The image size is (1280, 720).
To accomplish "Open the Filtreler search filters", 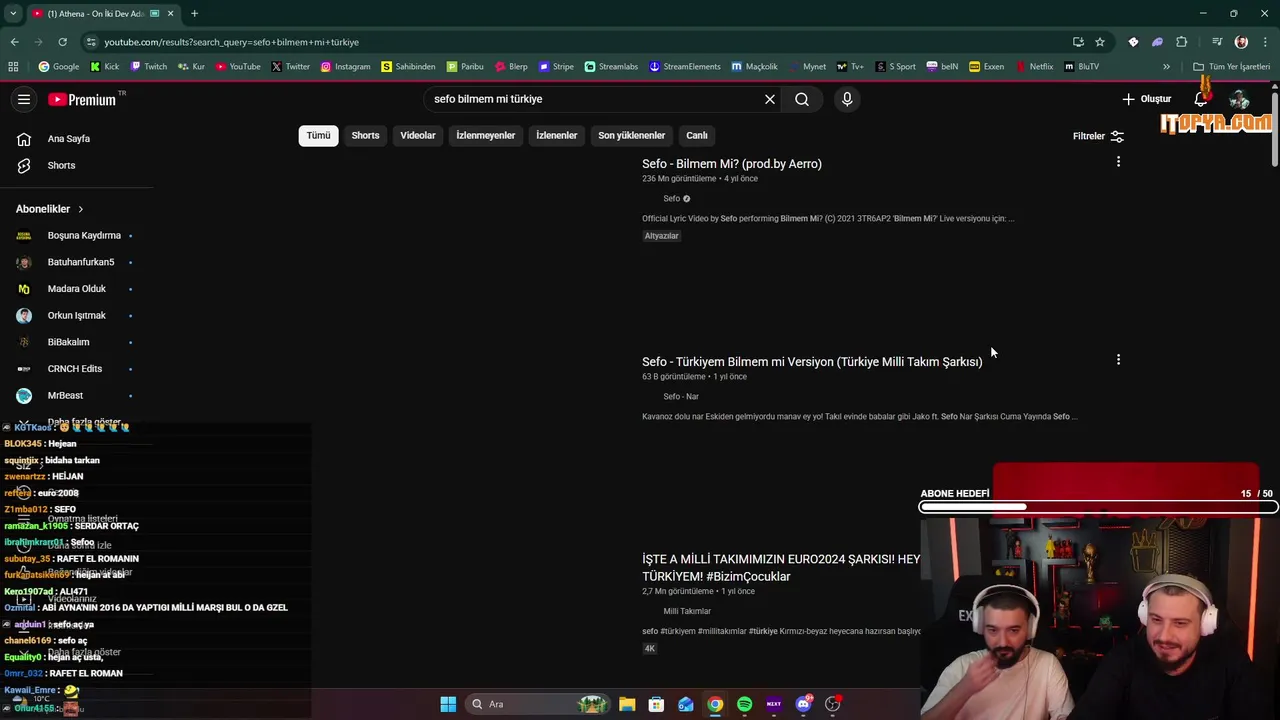I will coord(1098,136).
